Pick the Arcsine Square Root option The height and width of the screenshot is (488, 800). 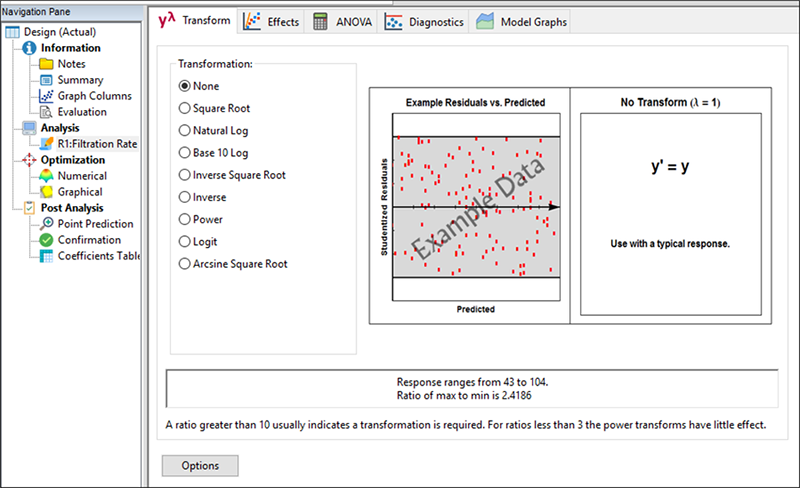click(233, 264)
